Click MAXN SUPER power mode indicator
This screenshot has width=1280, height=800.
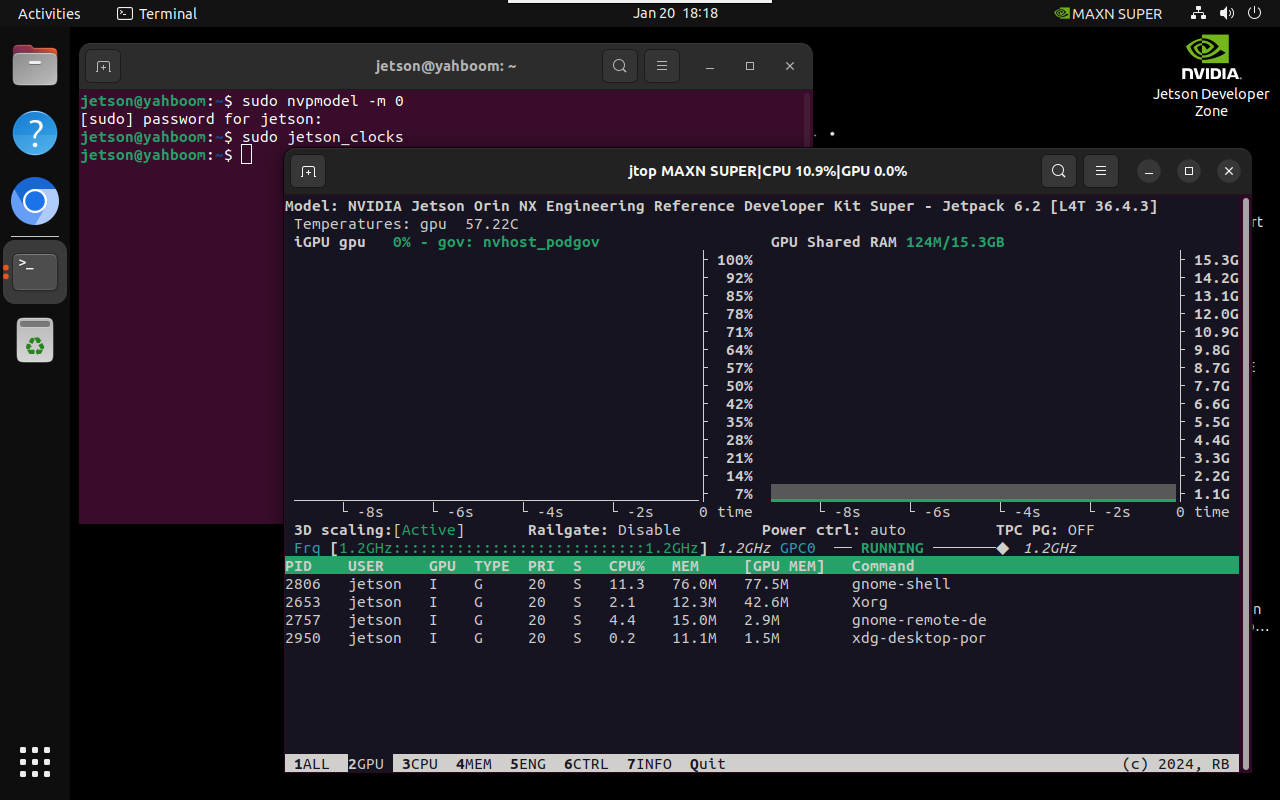(x=1108, y=14)
